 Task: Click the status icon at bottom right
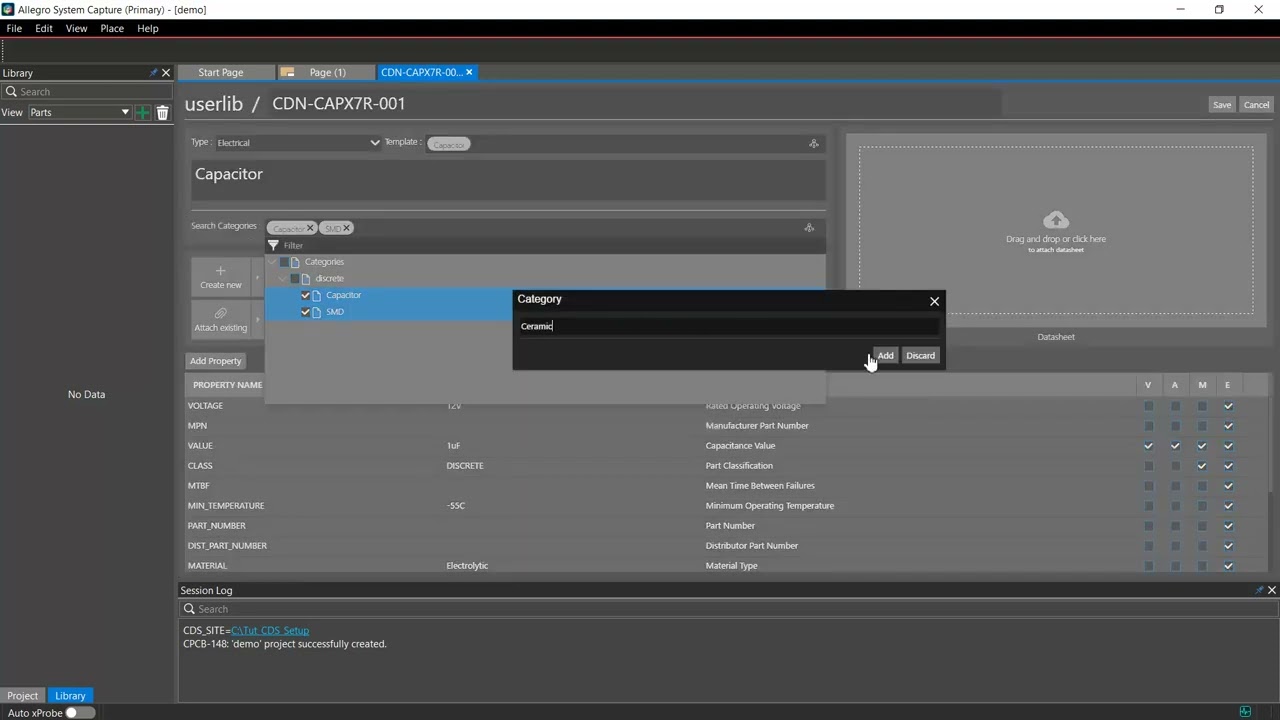[x=1245, y=712]
